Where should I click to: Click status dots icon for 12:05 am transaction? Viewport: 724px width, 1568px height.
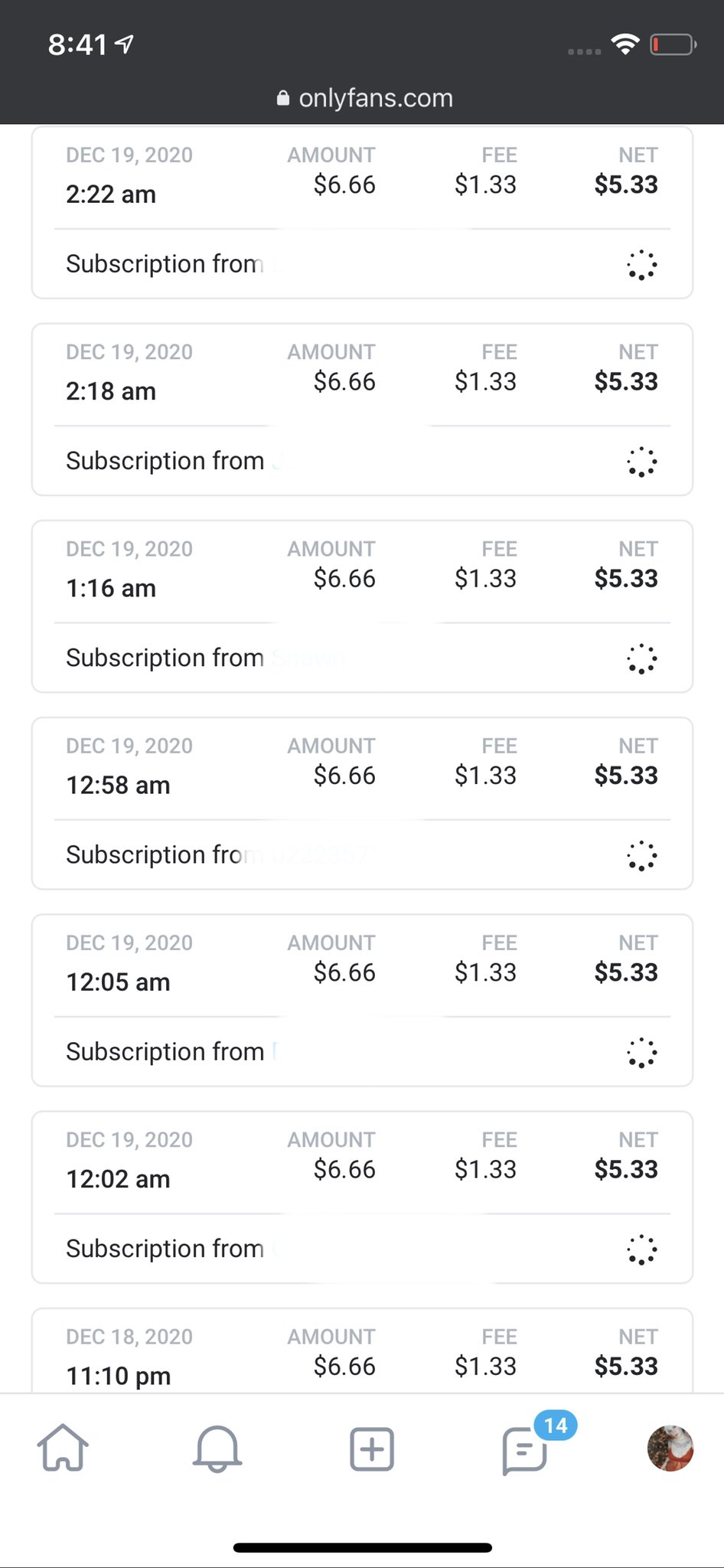pyautogui.click(x=641, y=1053)
